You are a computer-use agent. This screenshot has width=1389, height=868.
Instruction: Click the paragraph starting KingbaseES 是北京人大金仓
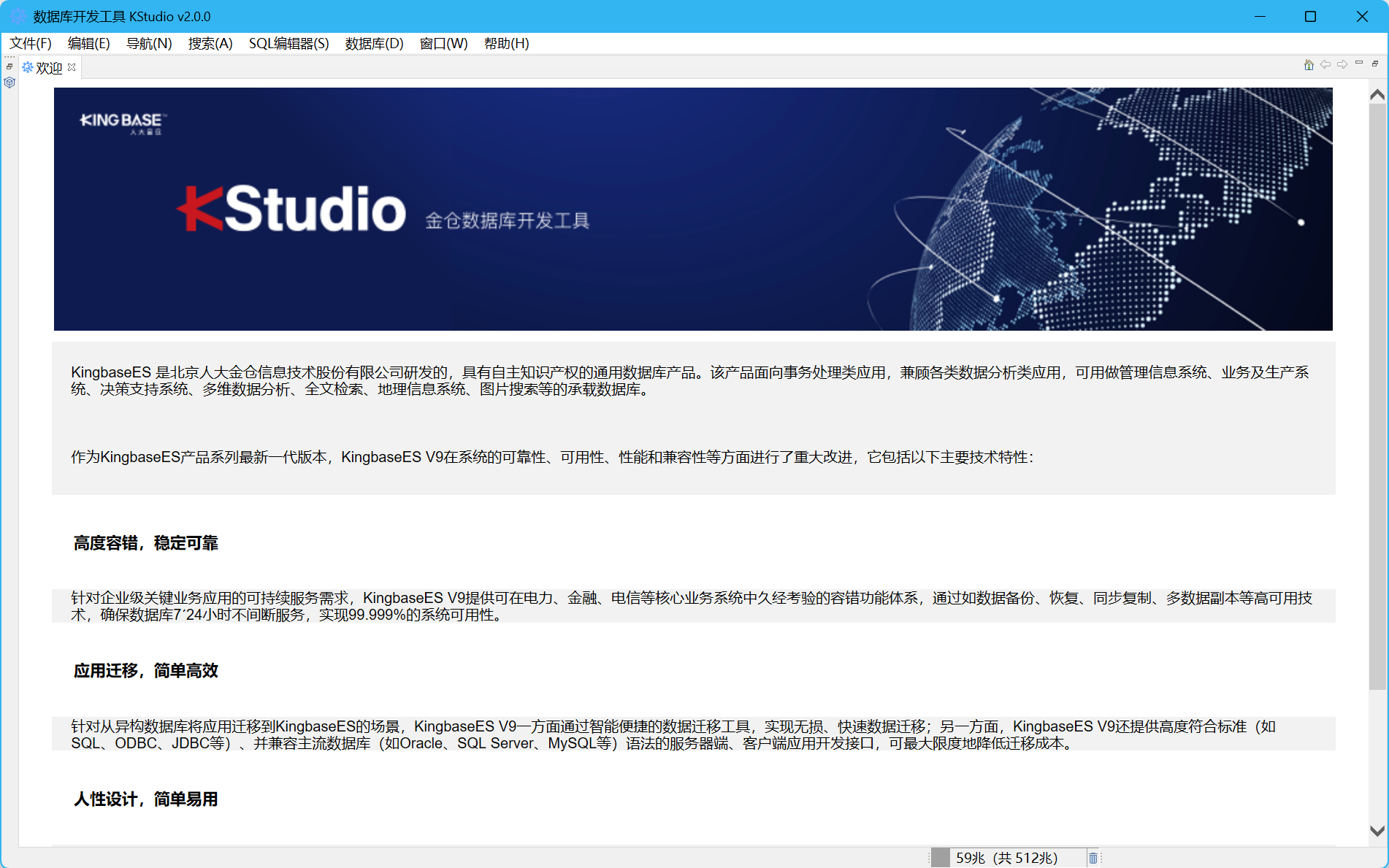(690, 380)
